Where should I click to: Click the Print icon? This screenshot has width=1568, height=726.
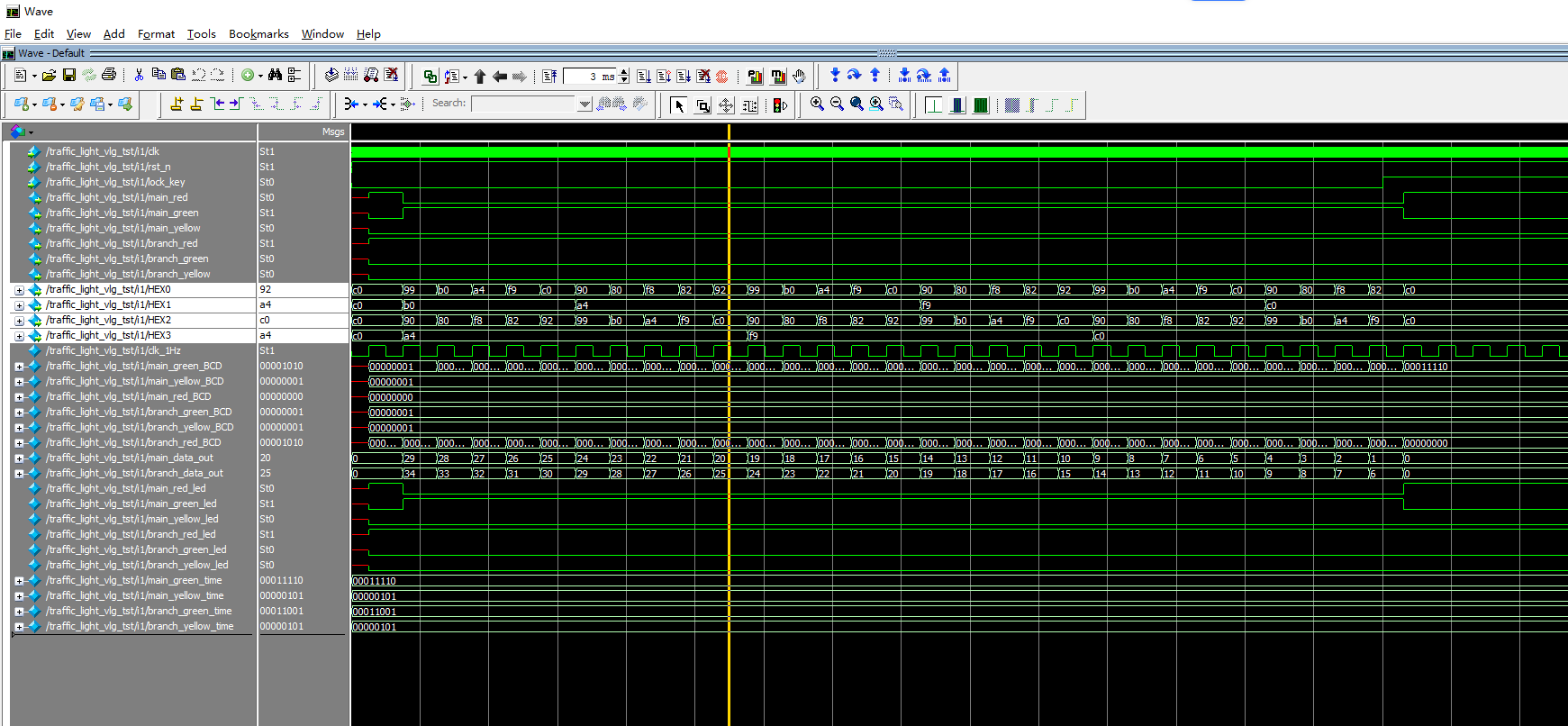point(109,75)
